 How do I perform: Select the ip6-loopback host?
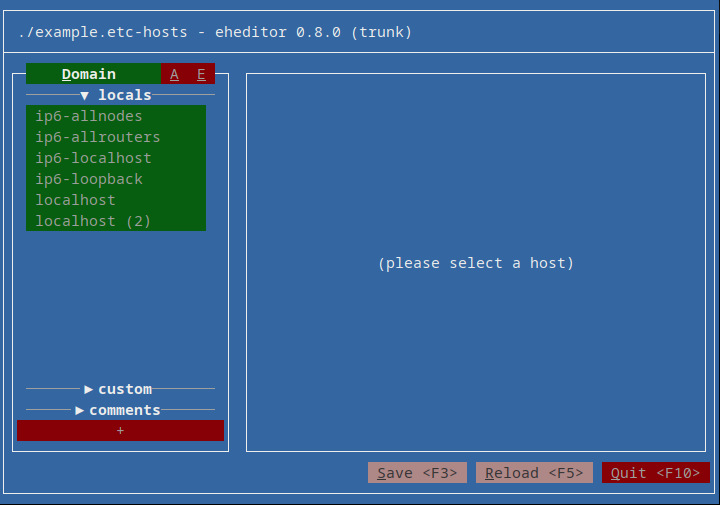click(x=116, y=179)
